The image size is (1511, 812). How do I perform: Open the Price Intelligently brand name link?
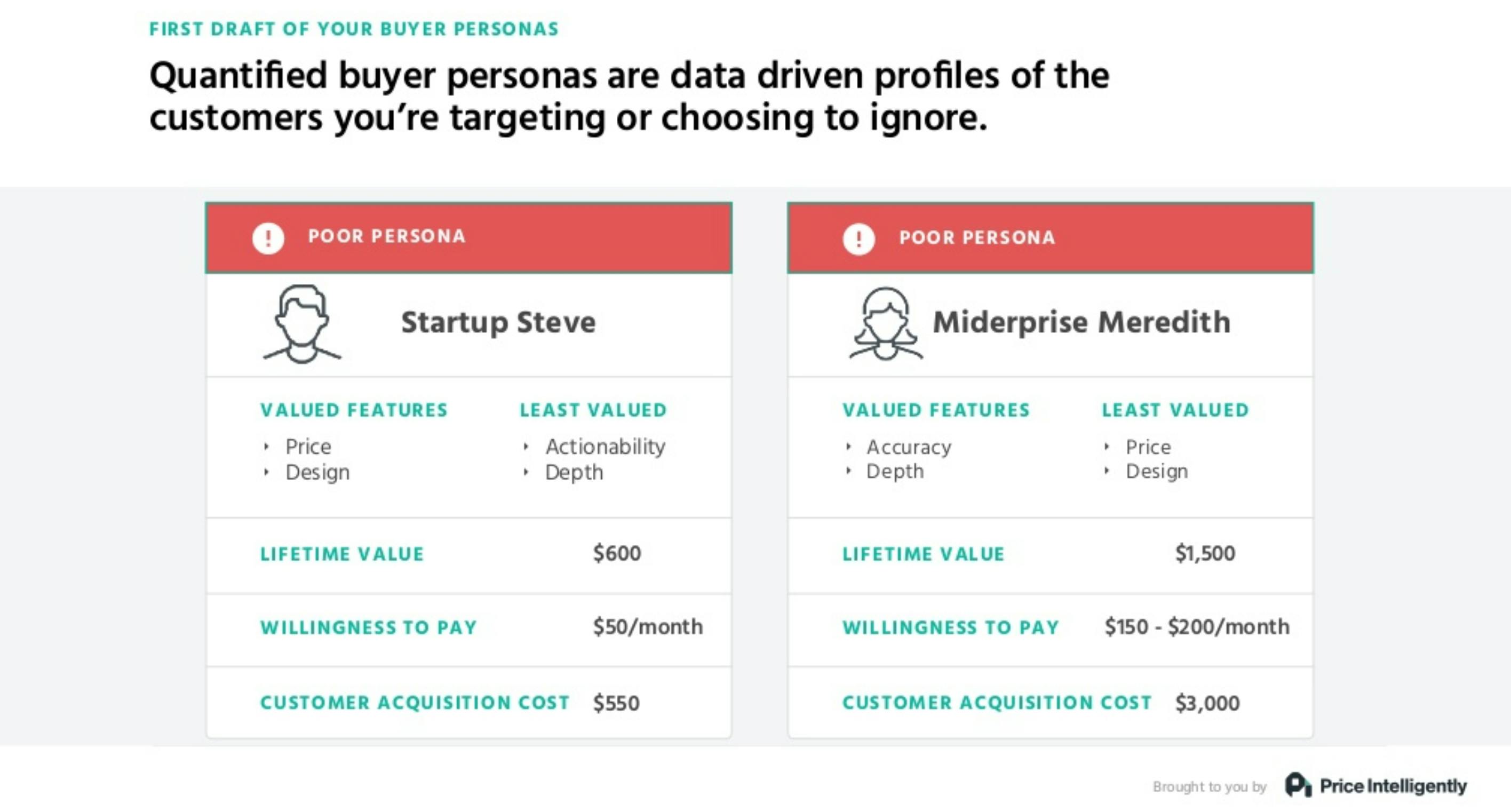[x=1393, y=786]
